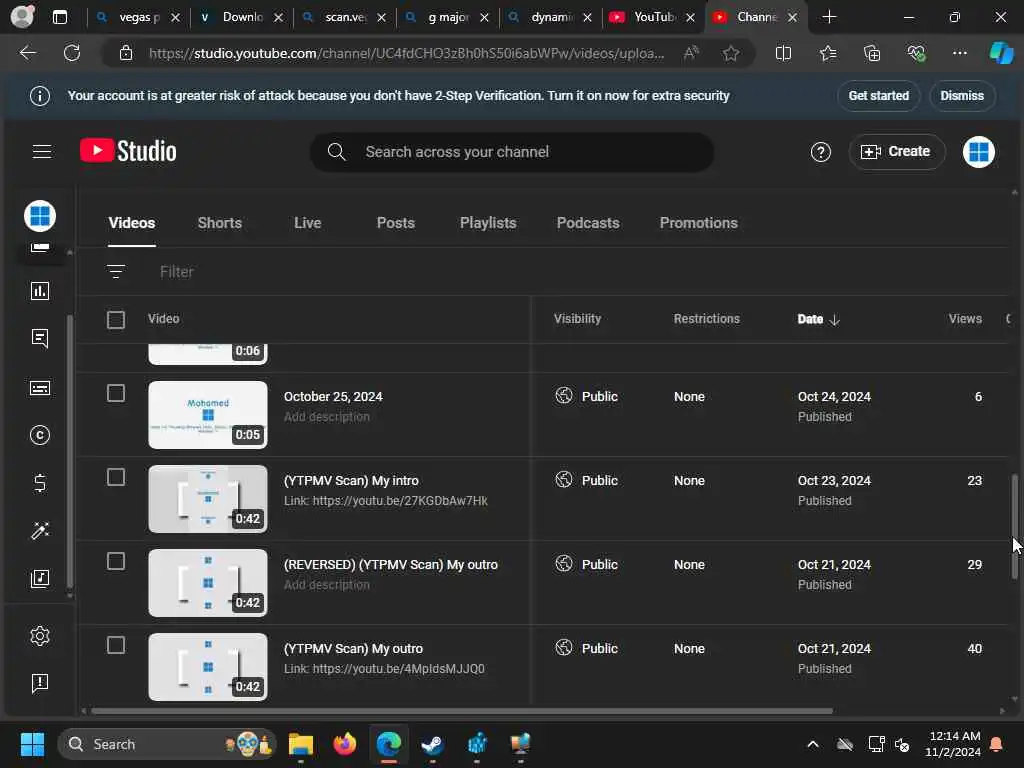Open the October 25, 2024 thumbnail
1024x768 pixels.
click(x=208, y=415)
